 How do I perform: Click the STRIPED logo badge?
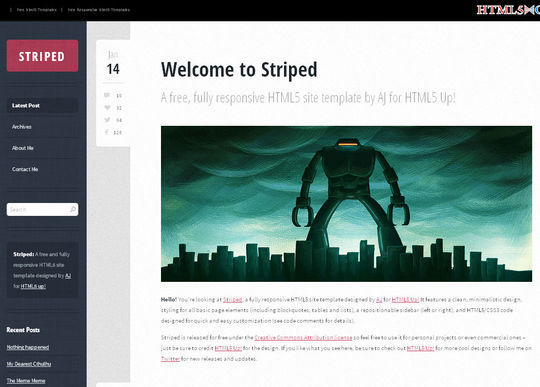pyautogui.click(x=42, y=56)
